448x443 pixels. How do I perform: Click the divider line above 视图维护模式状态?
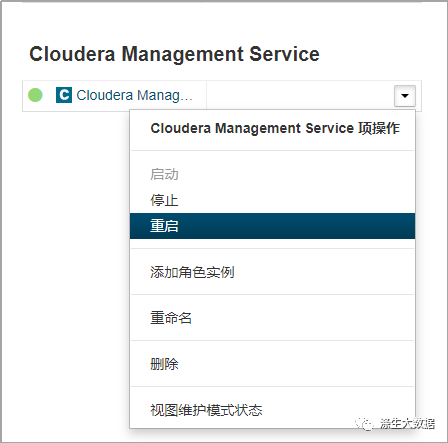coord(272,387)
